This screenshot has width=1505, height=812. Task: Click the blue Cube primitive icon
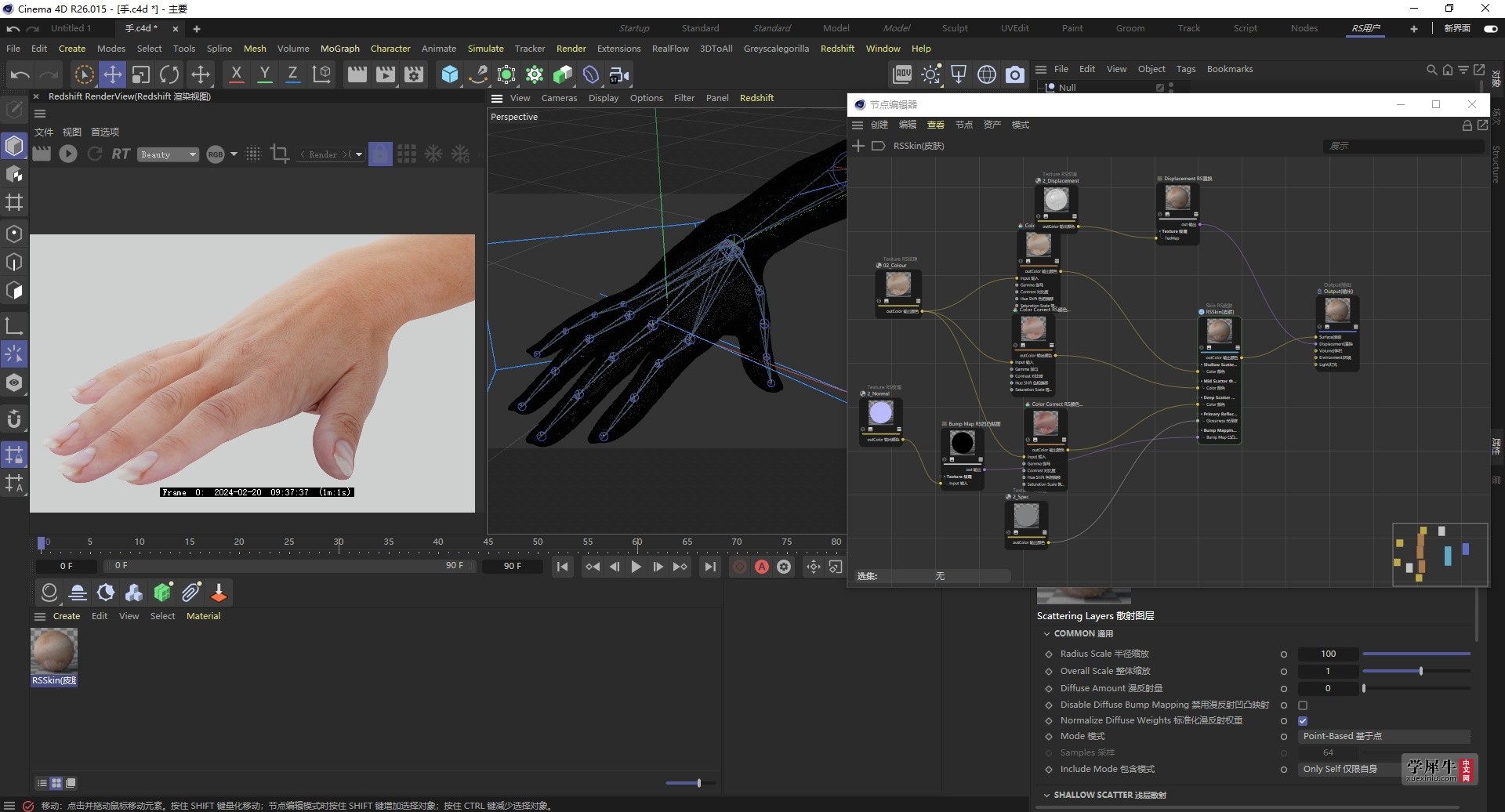[x=450, y=75]
